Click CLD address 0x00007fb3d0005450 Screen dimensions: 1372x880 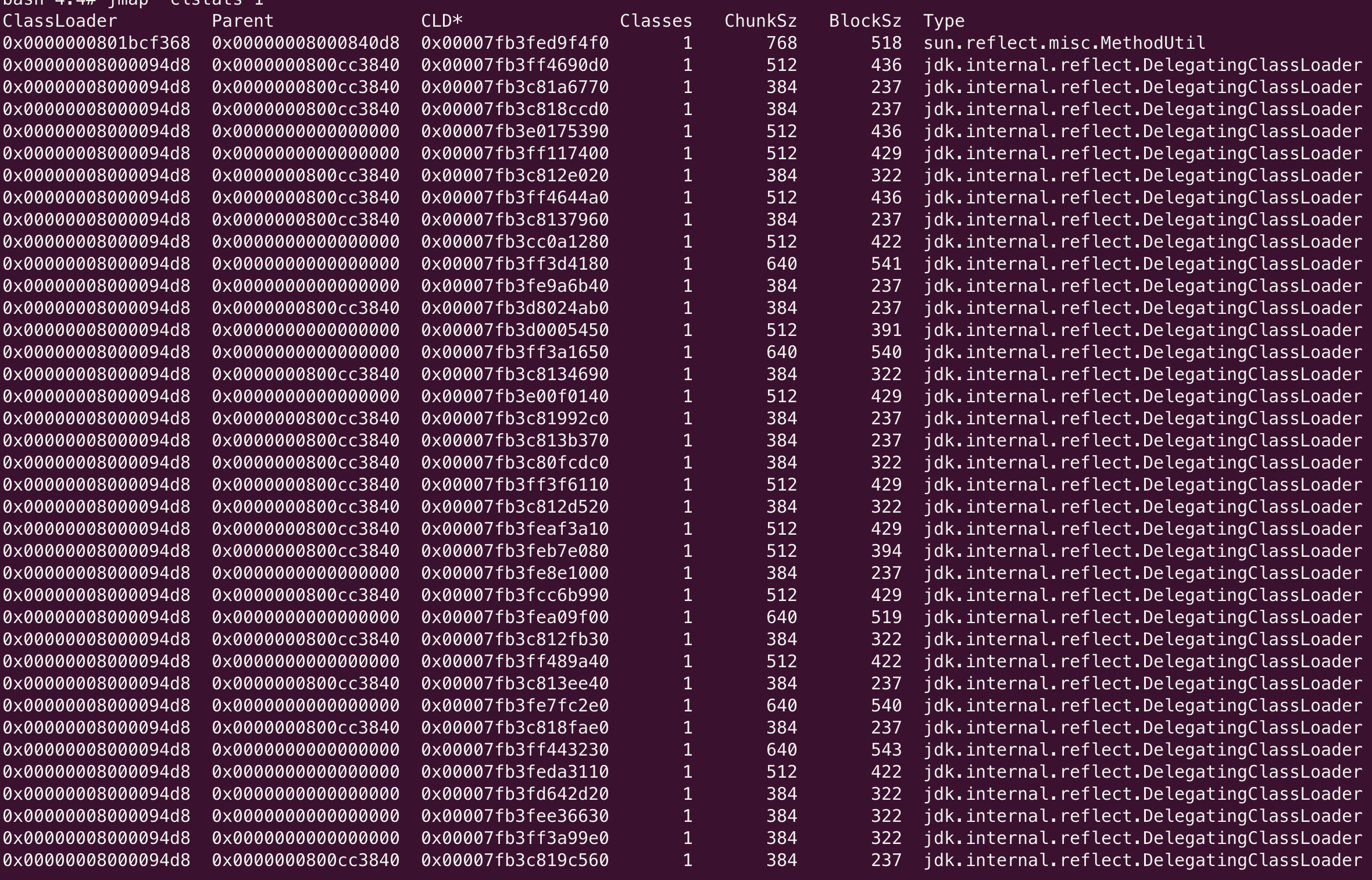515,330
